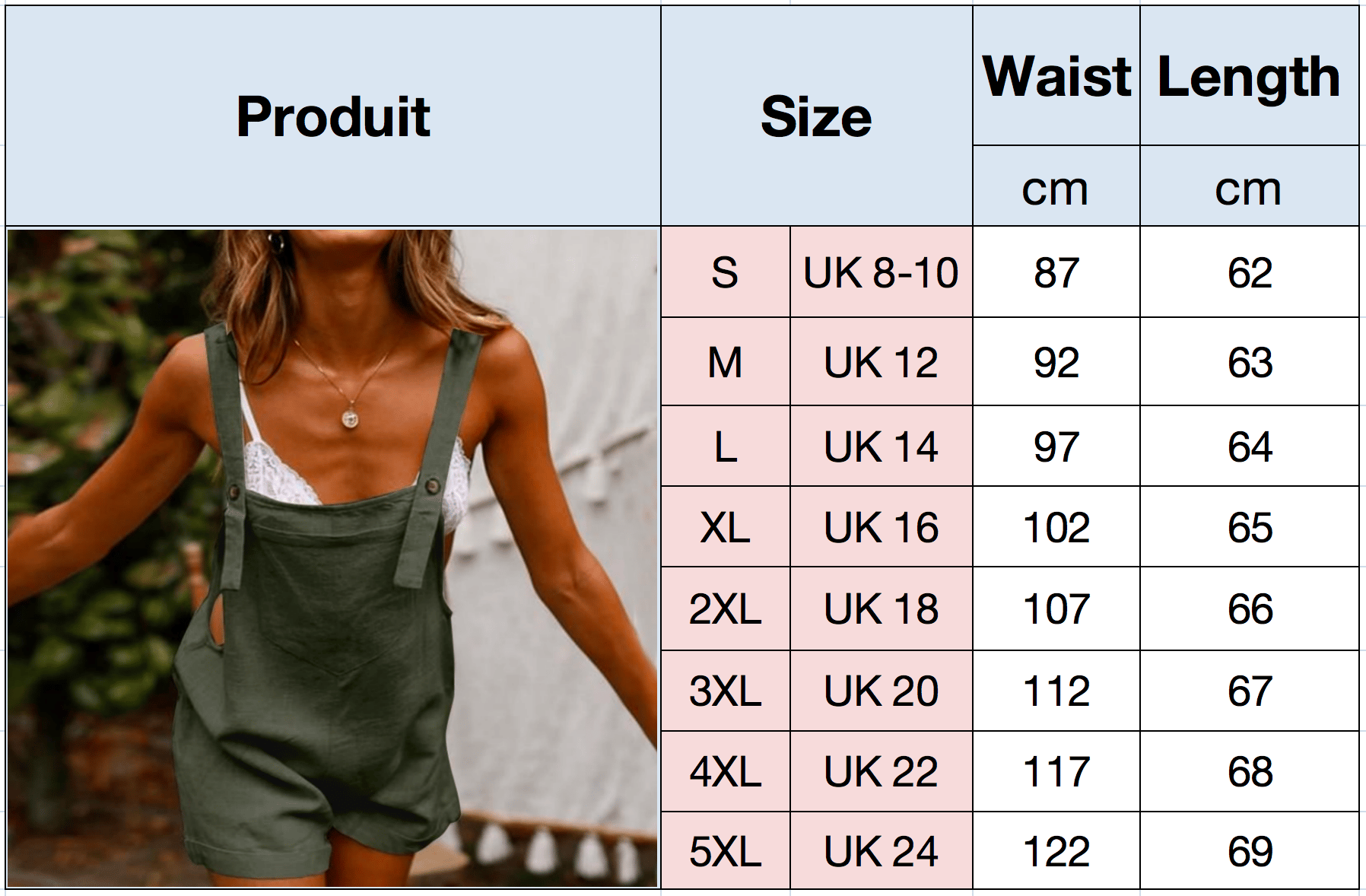The height and width of the screenshot is (896, 1366).
Task: Select the 5XL size cell
Action: 725,851
